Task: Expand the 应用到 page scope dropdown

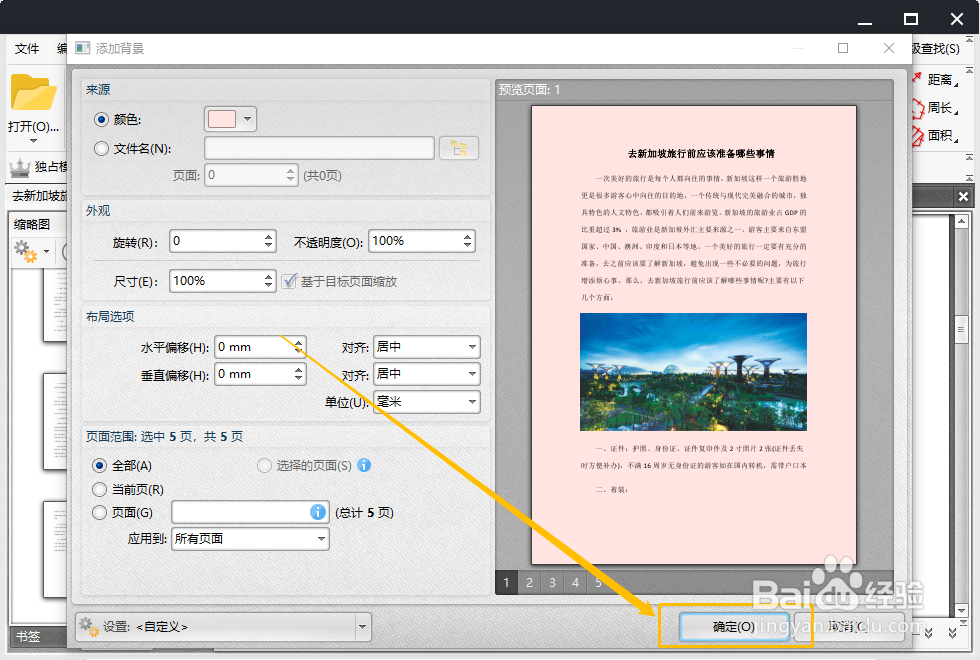Action: pyautogui.click(x=249, y=539)
